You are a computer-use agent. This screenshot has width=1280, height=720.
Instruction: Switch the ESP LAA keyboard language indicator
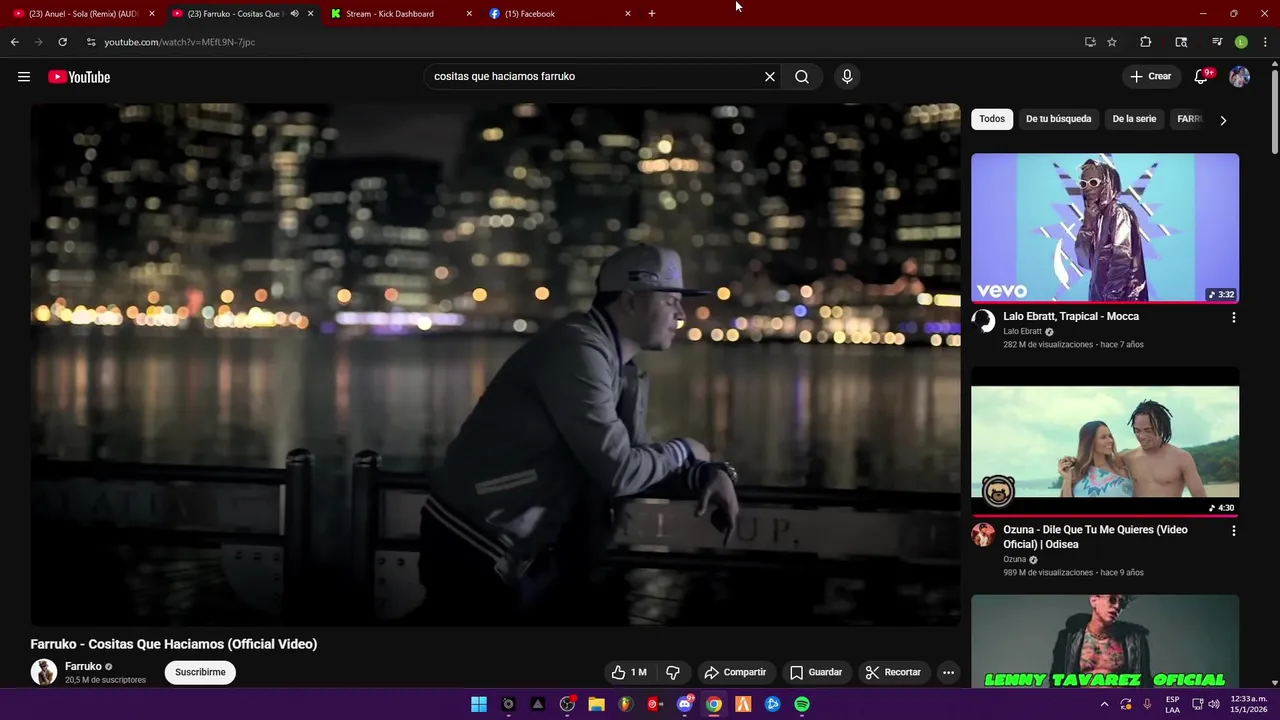[1173, 704]
